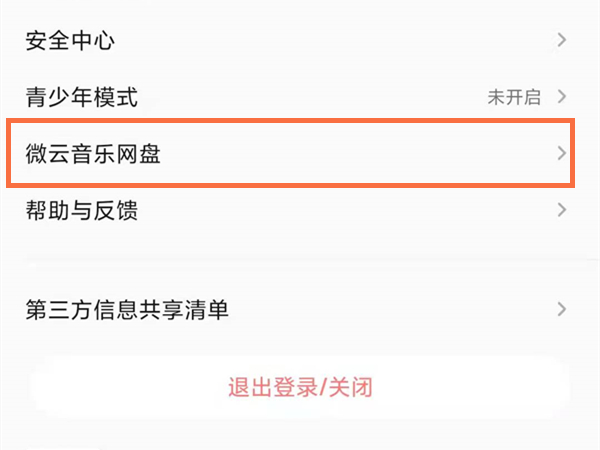Image resolution: width=600 pixels, height=450 pixels.
Task: Tap the 帮助与反馈 chevron icon
Action: pyautogui.click(x=562, y=210)
